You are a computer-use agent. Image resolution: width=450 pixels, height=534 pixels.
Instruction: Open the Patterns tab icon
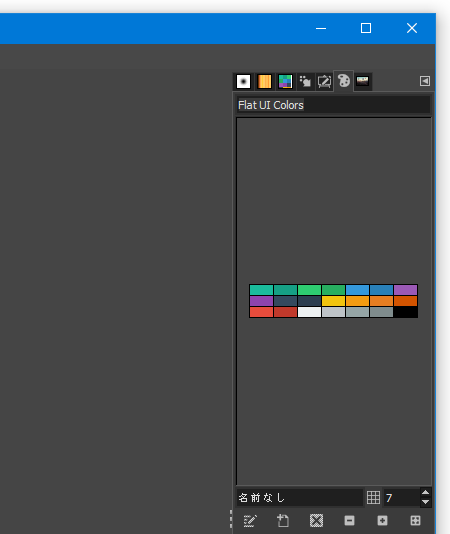[x=285, y=81]
